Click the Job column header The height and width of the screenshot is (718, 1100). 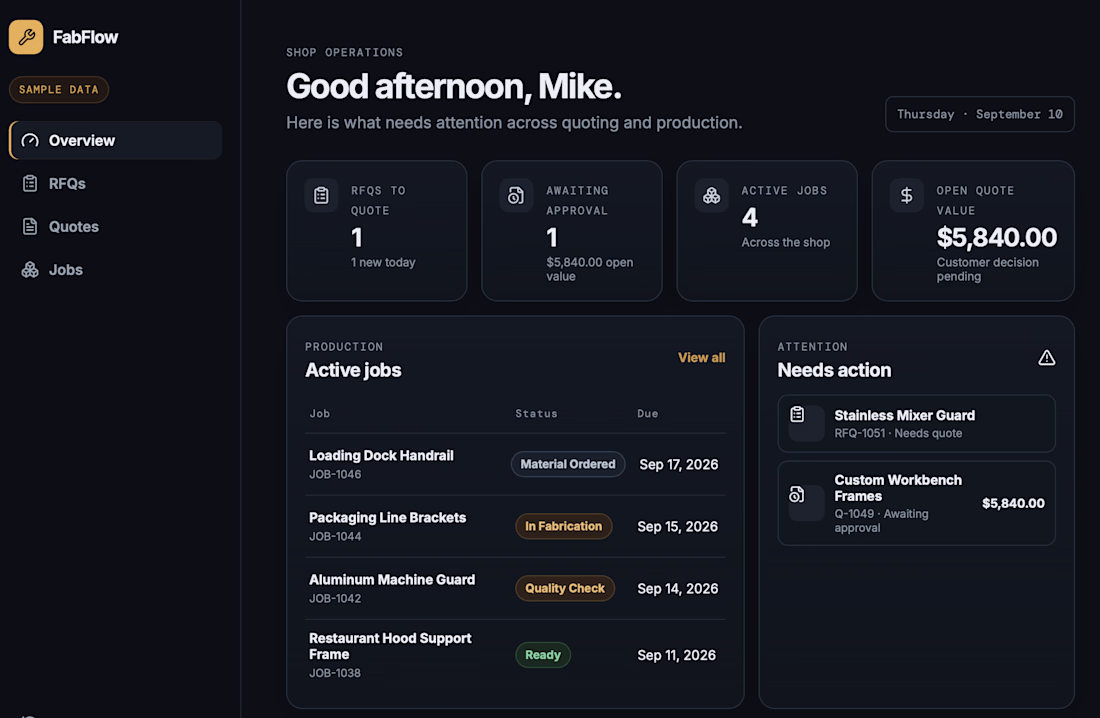[x=320, y=413]
